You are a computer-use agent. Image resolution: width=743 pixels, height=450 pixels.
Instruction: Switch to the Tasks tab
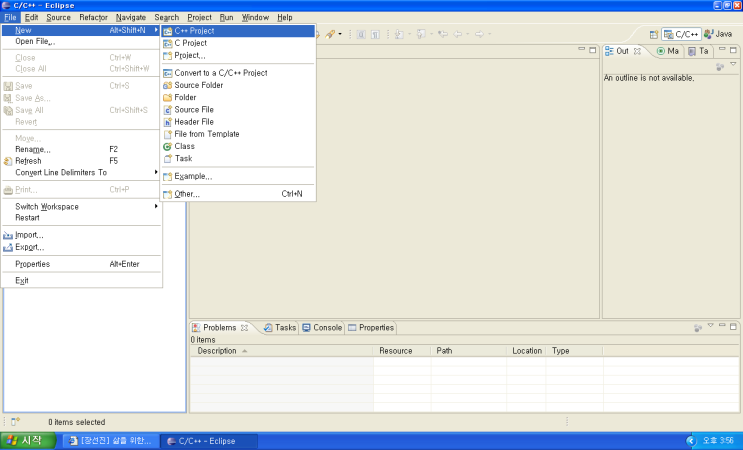click(280, 328)
